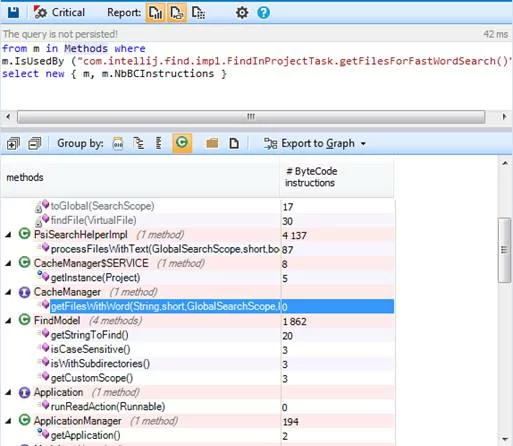Collapse the FindModel class node
The width and height of the screenshot is (513, 446).
pyautogui.click(x=8, y=321)
